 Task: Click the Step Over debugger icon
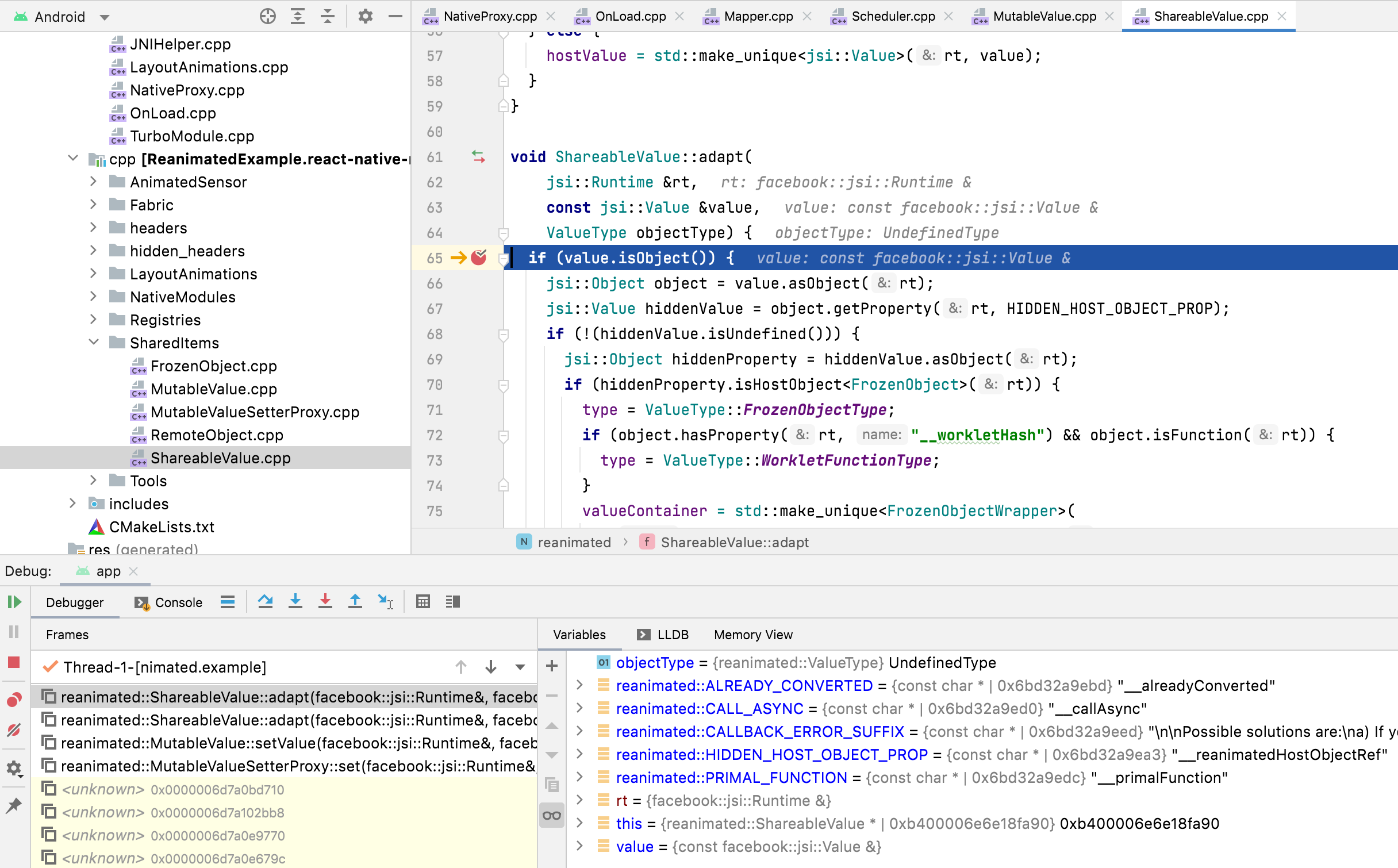tap(265, 602)
